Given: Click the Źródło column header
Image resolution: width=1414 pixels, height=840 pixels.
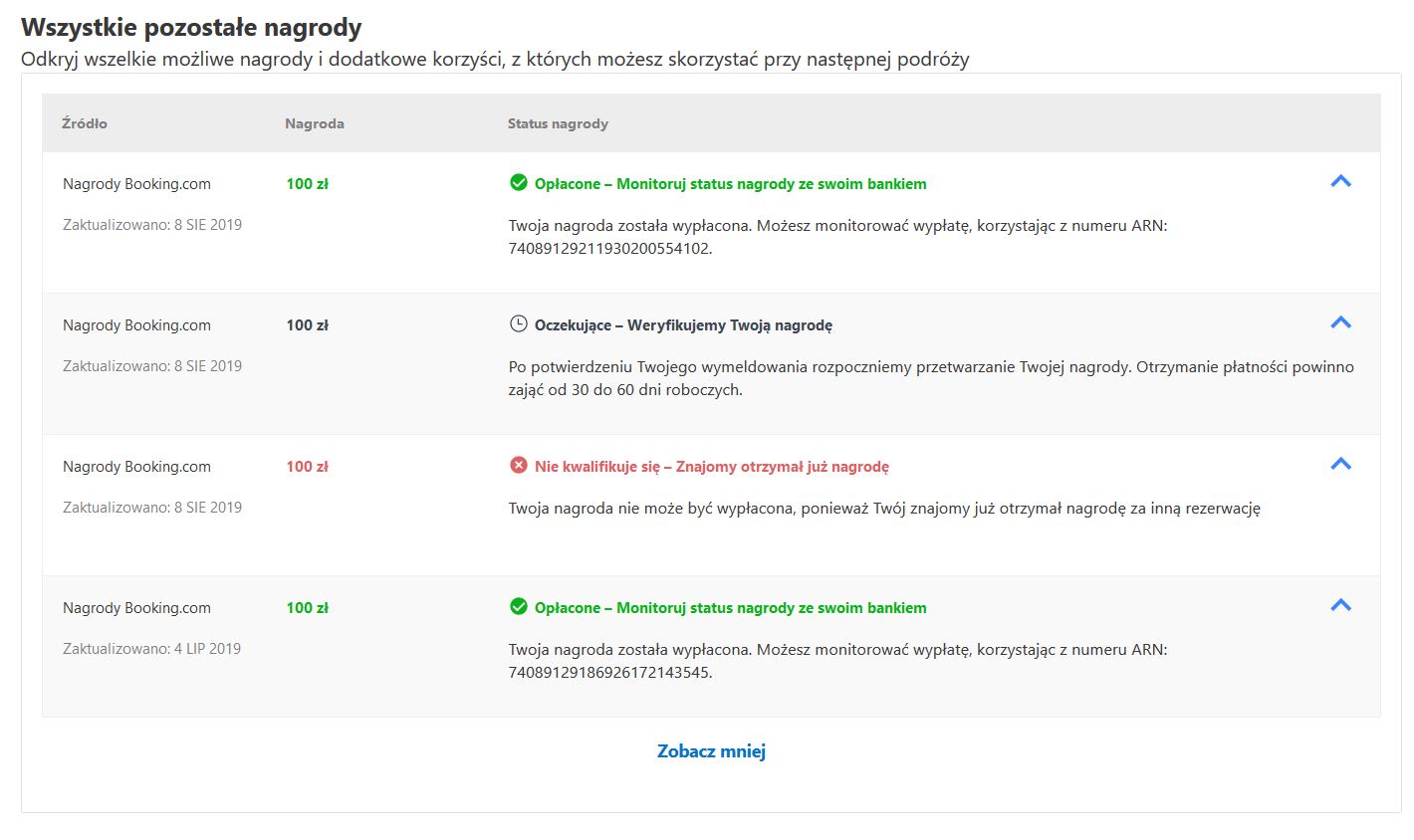Looking at the screenshot, I should [85, 123].
